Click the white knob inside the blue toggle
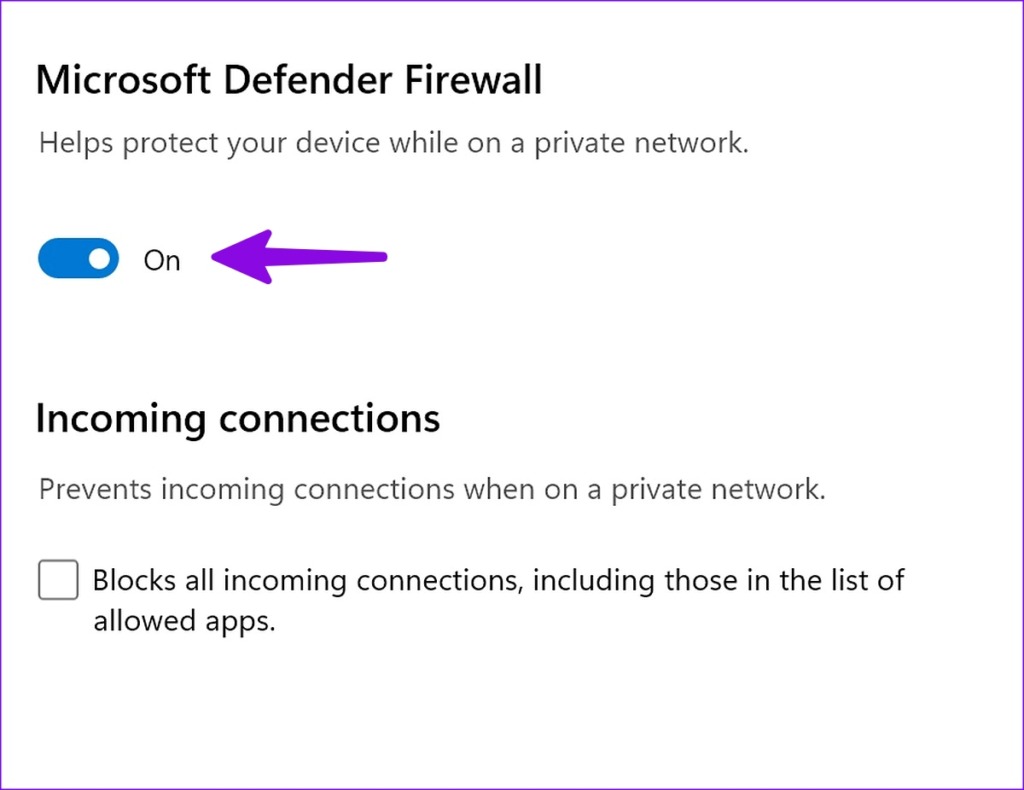The image size is (1024, 790). tap(99, 258)
